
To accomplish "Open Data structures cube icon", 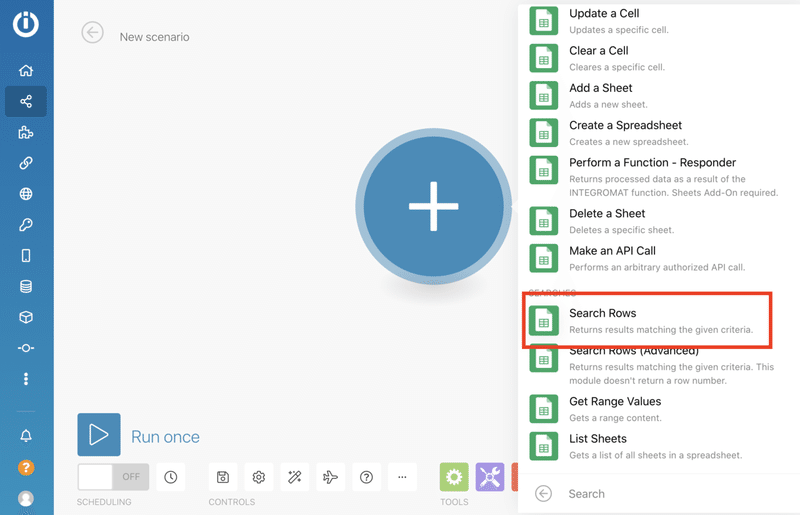I will pos(26,317).
